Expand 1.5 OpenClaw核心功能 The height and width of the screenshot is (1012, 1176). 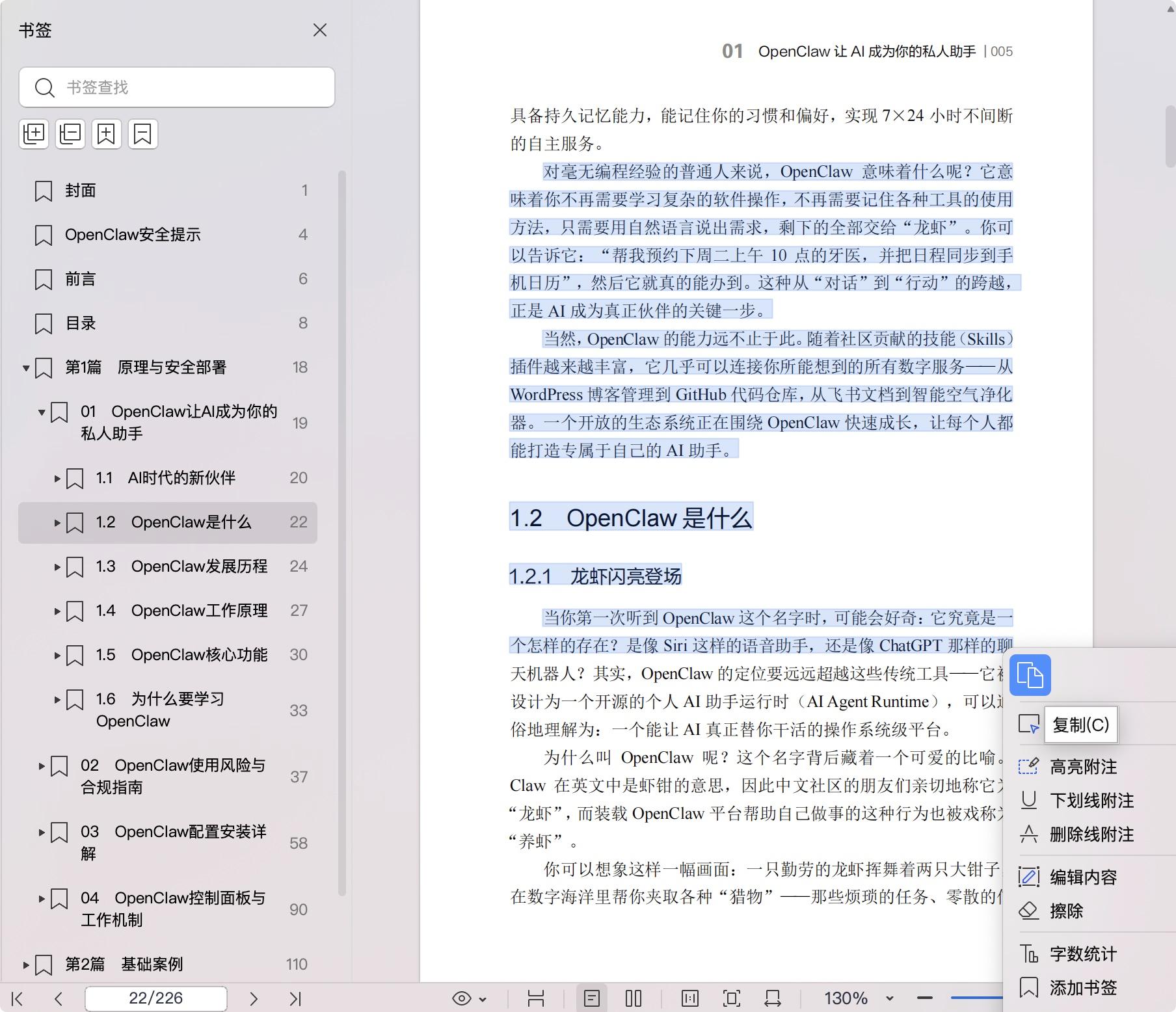pyautogui.click(x=57, y=656)
